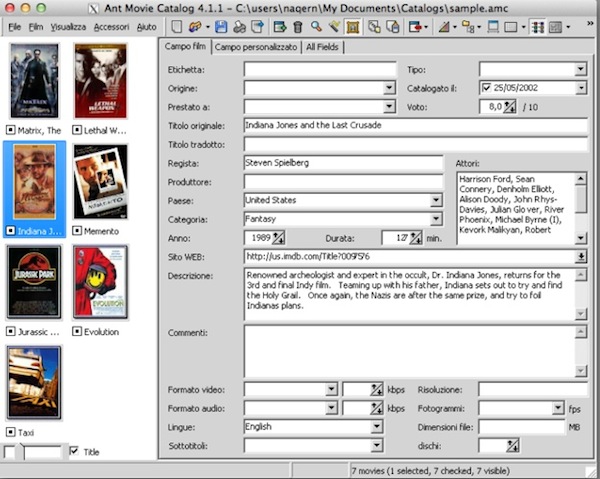Open the Visualizza menu

coord(68,27)
